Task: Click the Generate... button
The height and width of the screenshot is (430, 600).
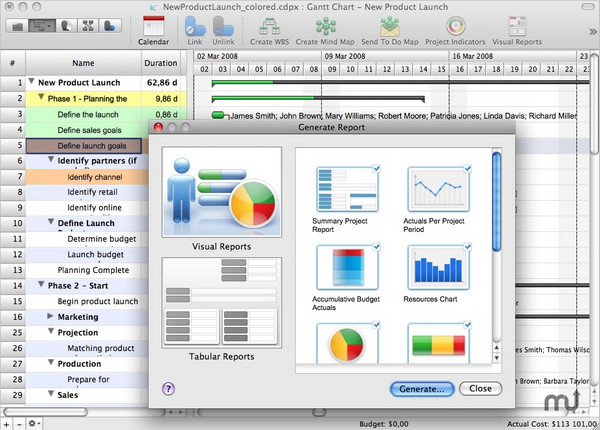Action: pyautogui.click(x=421, y=388)
